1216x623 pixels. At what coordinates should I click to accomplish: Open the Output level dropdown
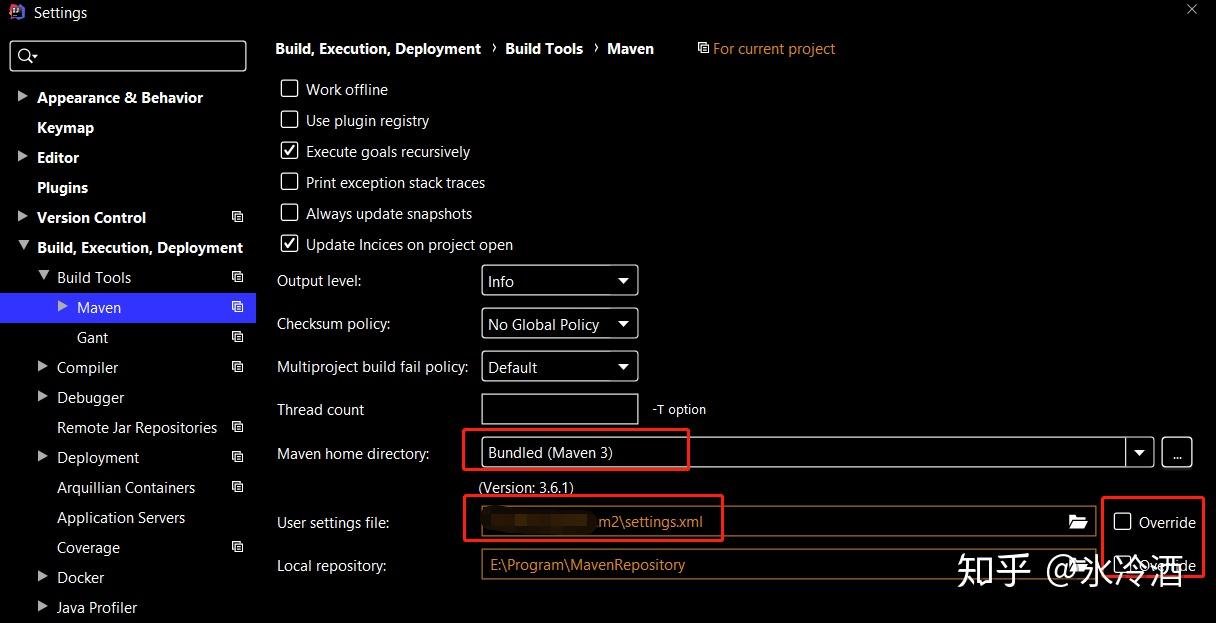(559, 281)
